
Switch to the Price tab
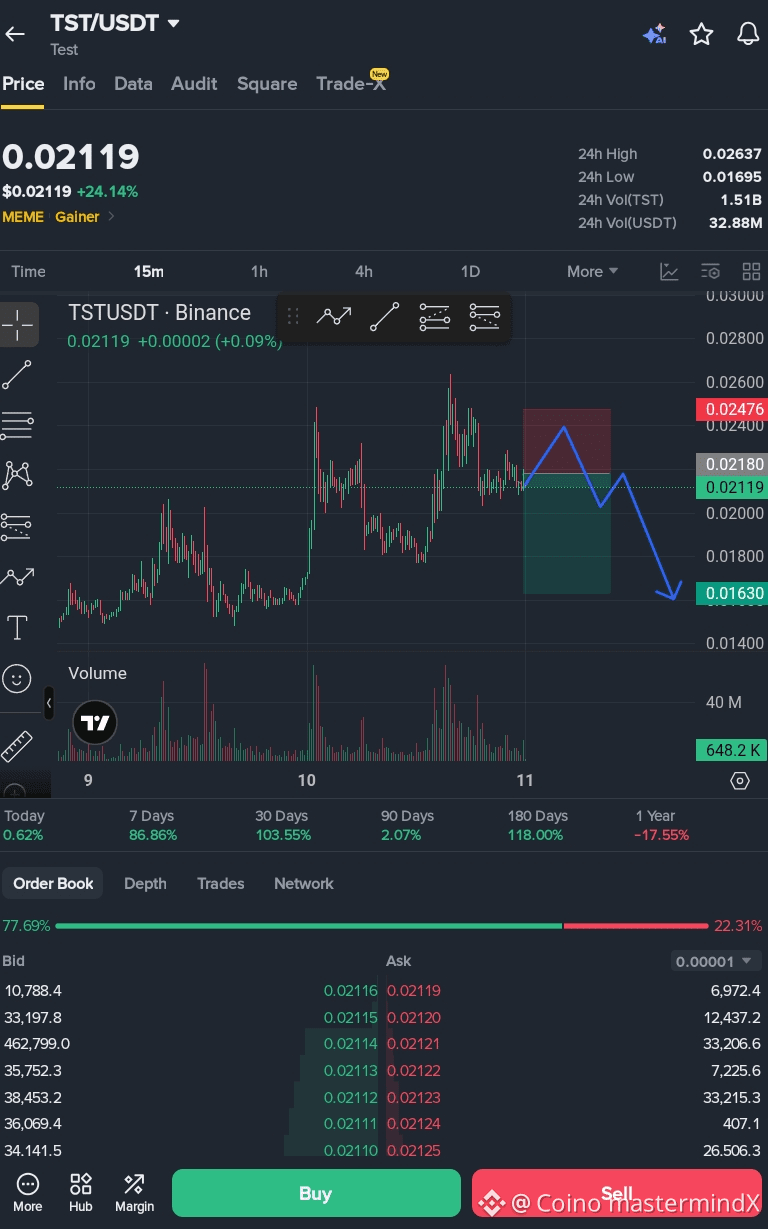(x=23, y=84)
